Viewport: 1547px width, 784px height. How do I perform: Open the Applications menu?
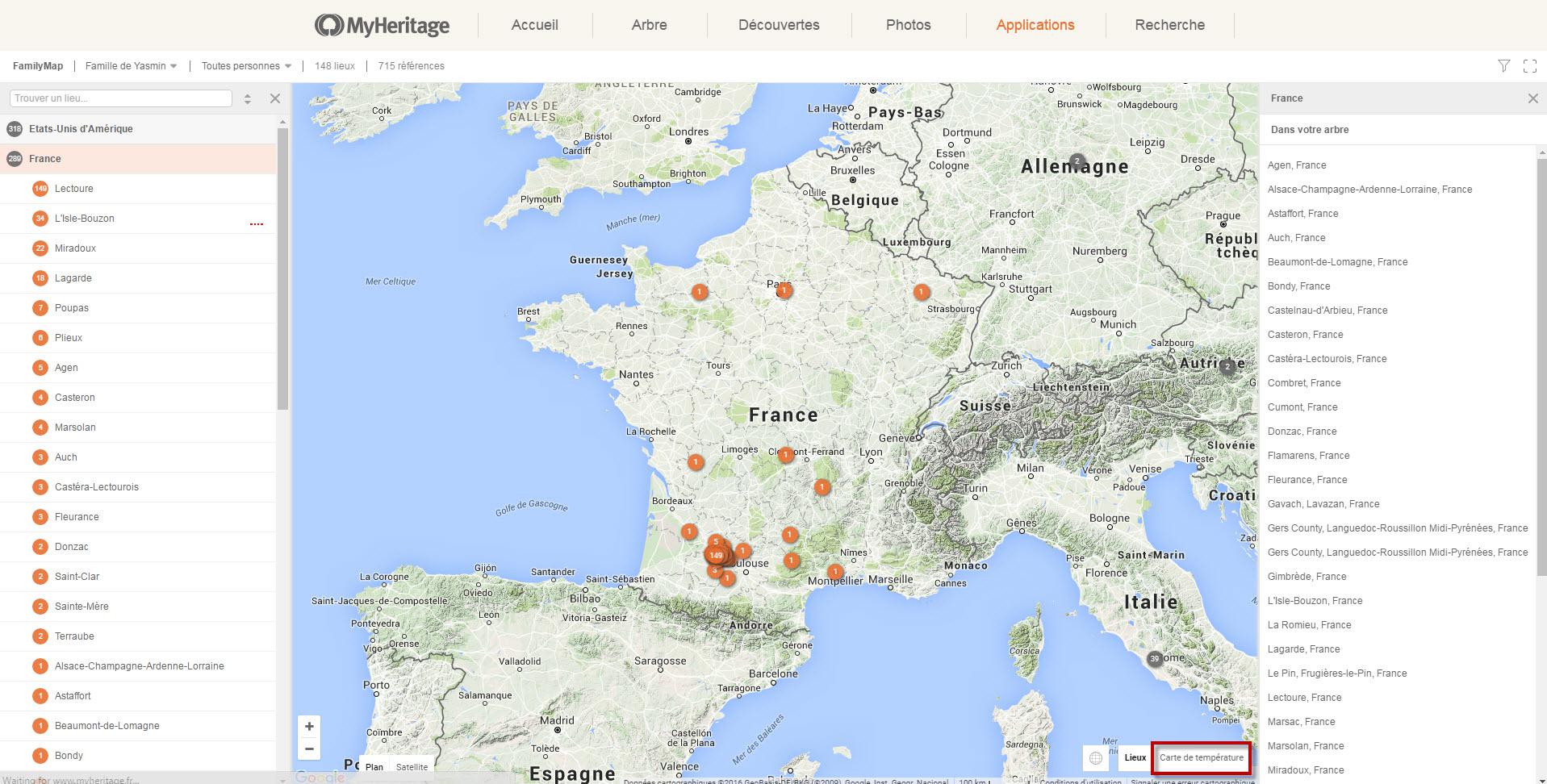click(1035, 25)
